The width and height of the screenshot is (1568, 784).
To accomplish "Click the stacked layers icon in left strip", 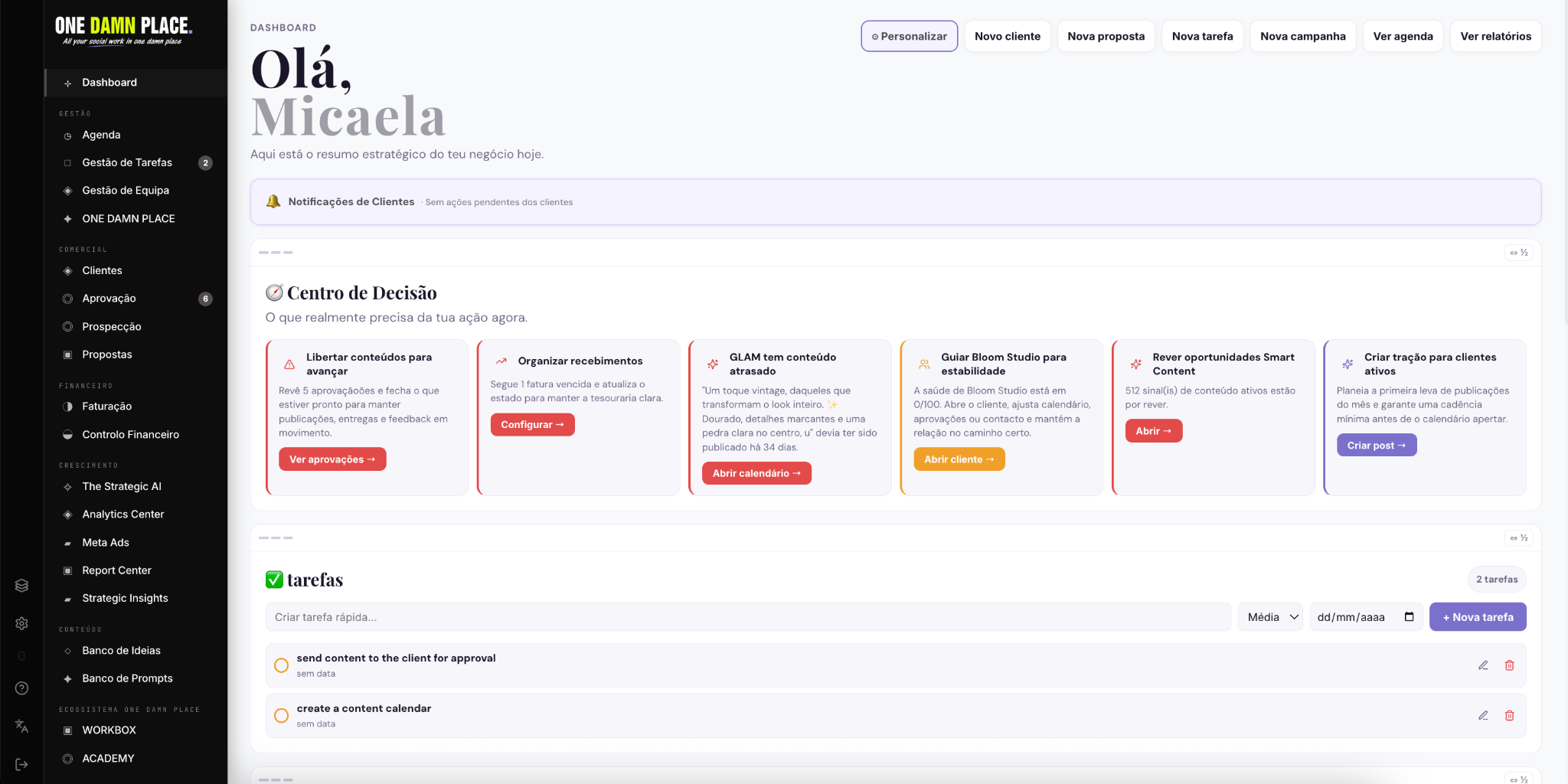I will pyautogui.click(x=21, y=586).
